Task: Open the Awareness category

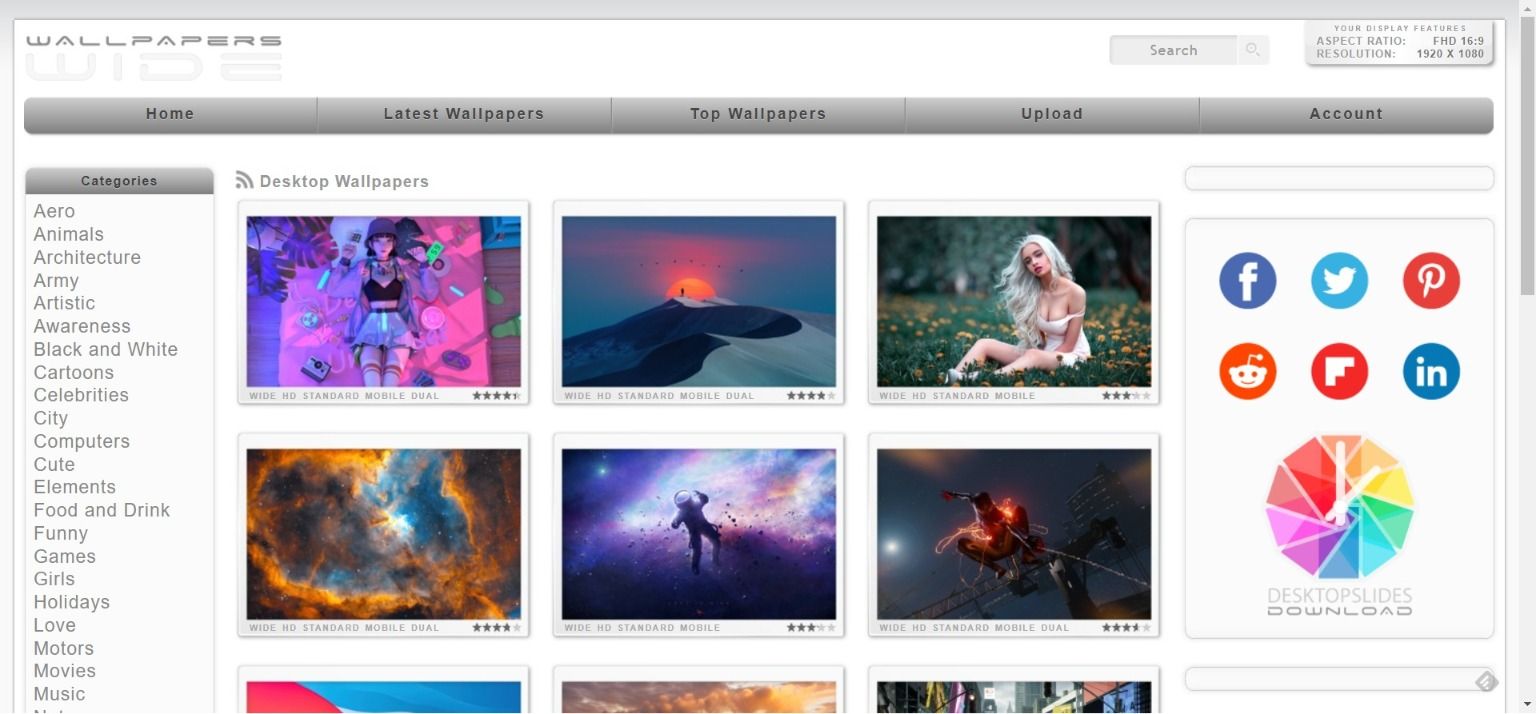Action: click(82, 326)
